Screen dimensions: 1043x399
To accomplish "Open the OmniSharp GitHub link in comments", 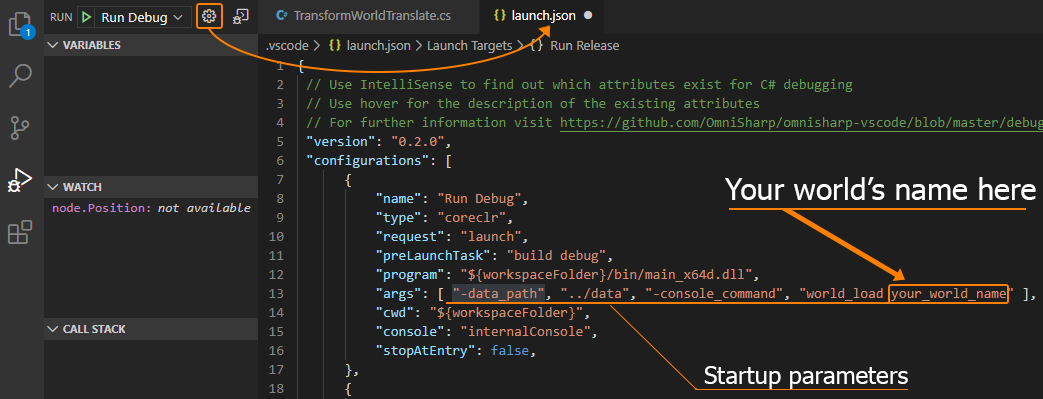I will pyautogui.click(x=801, y=122).
